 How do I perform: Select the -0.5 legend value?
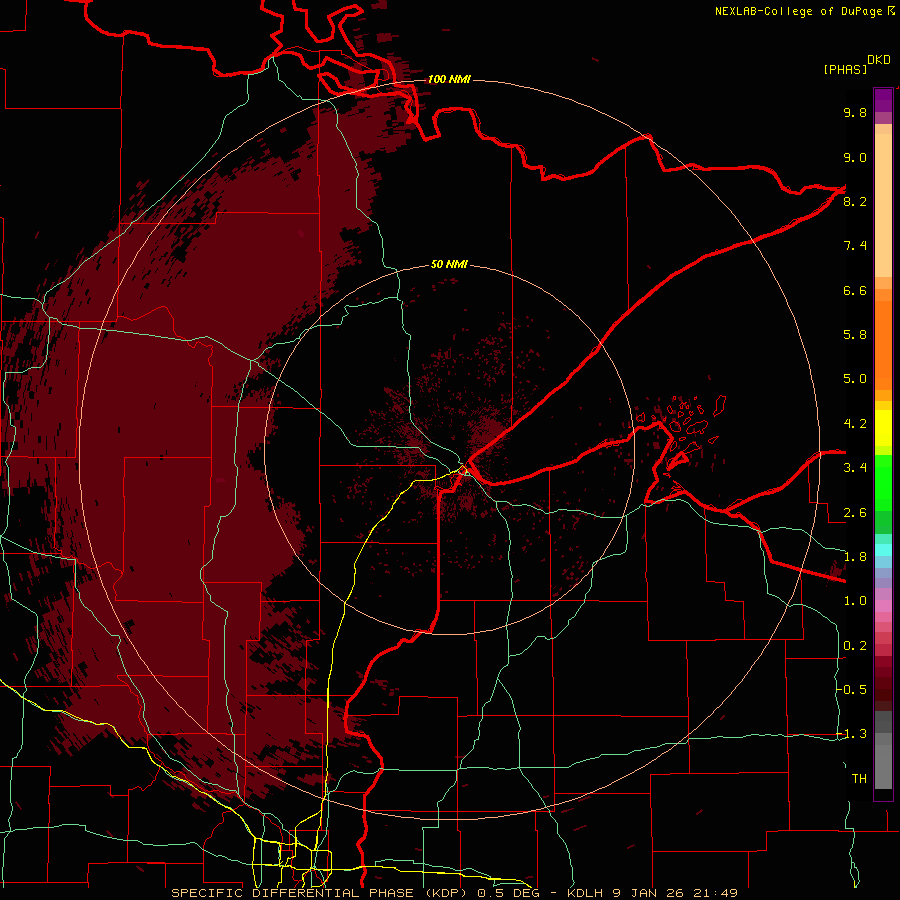[x=851, y=690]
